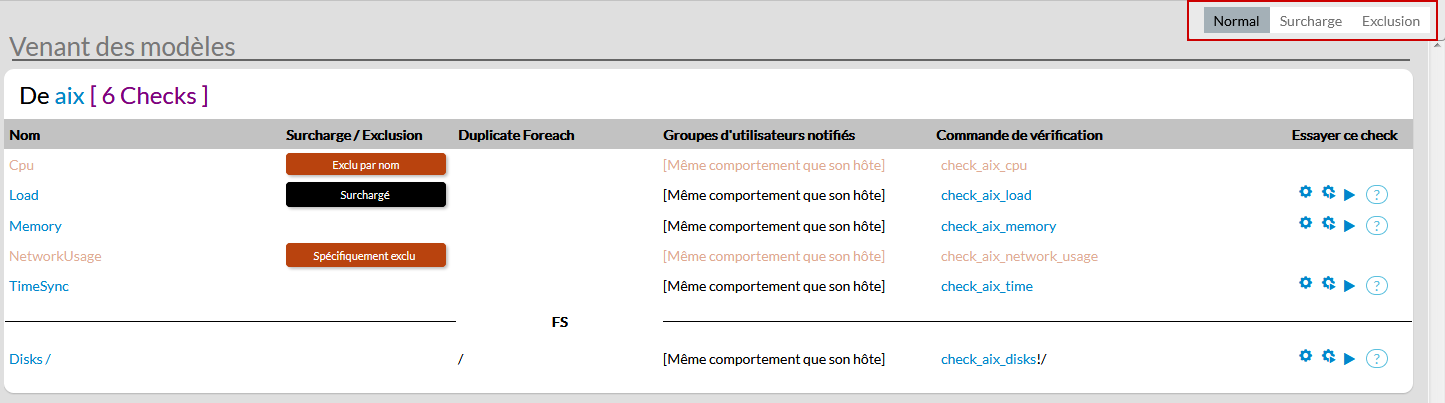Image resolution: width=1445 pixels, height=403 pixels.
Task: Click the 'Exclu par nom' badge on Cpu
Action: (x=366, y=165)
